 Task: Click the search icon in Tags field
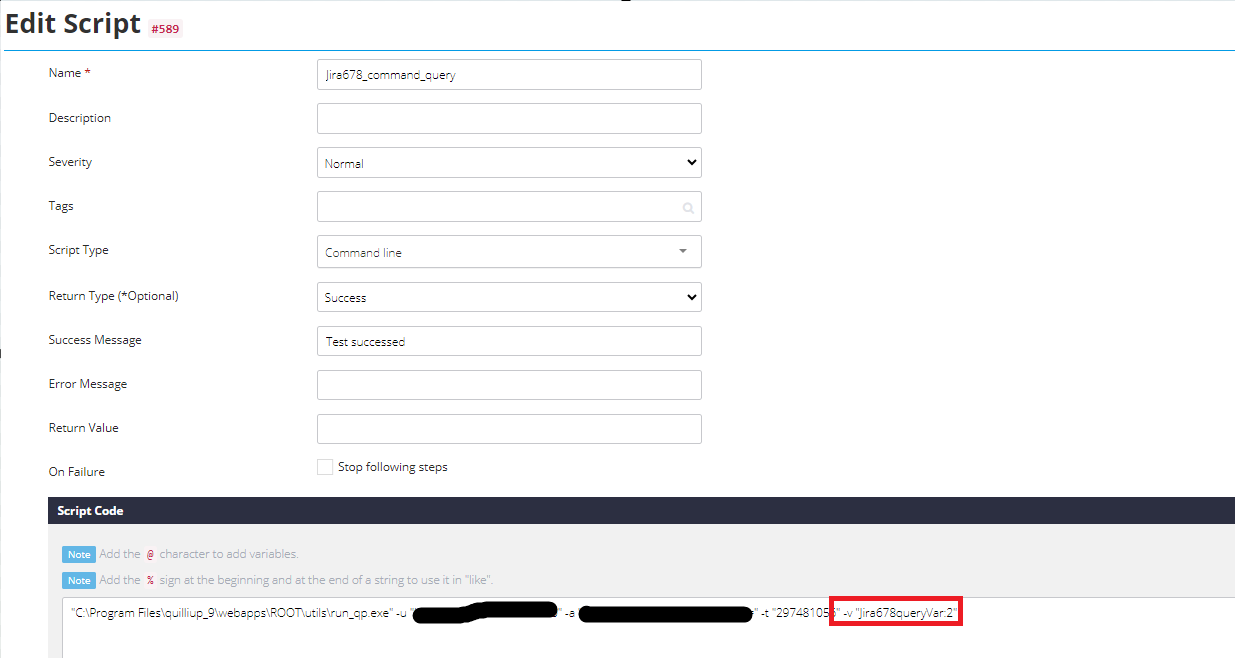click(688, 207)
